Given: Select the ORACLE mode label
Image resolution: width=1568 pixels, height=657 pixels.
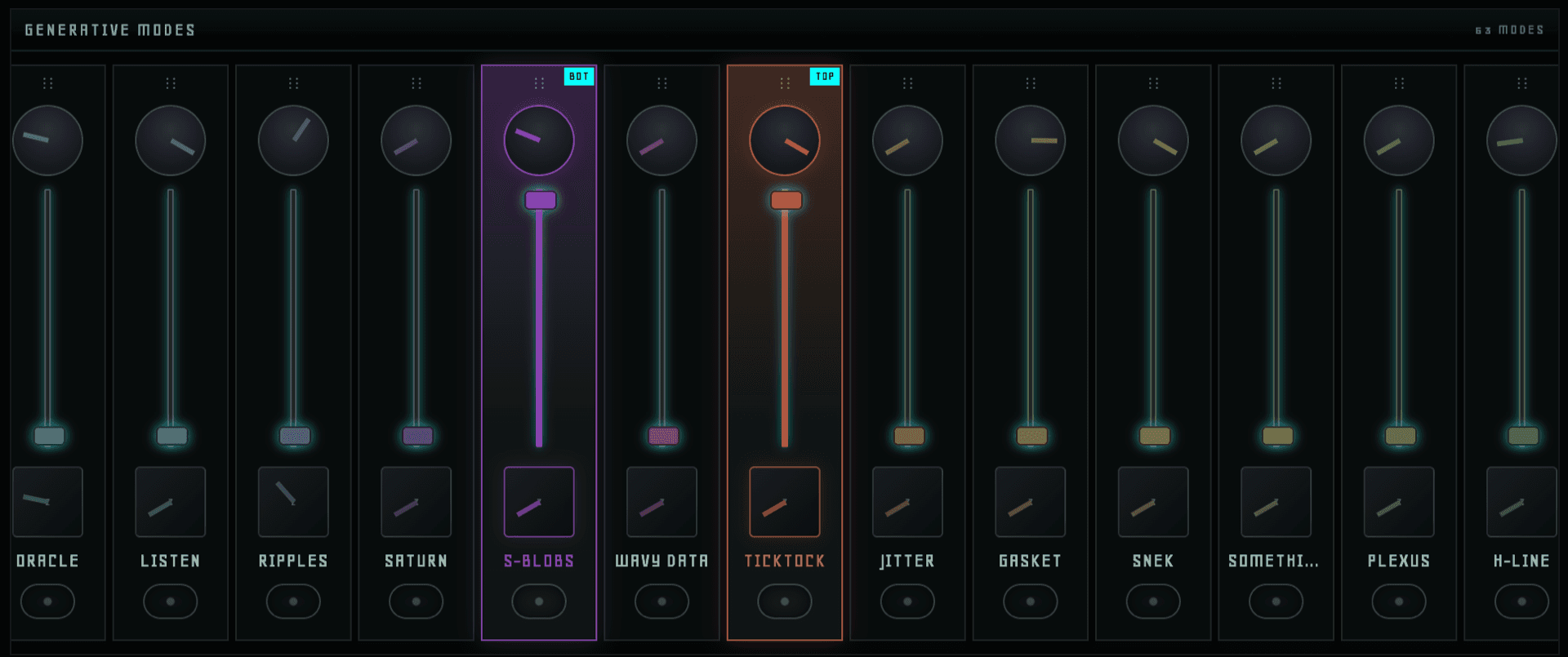Looking at the screenshot, I should pos(47,562).
